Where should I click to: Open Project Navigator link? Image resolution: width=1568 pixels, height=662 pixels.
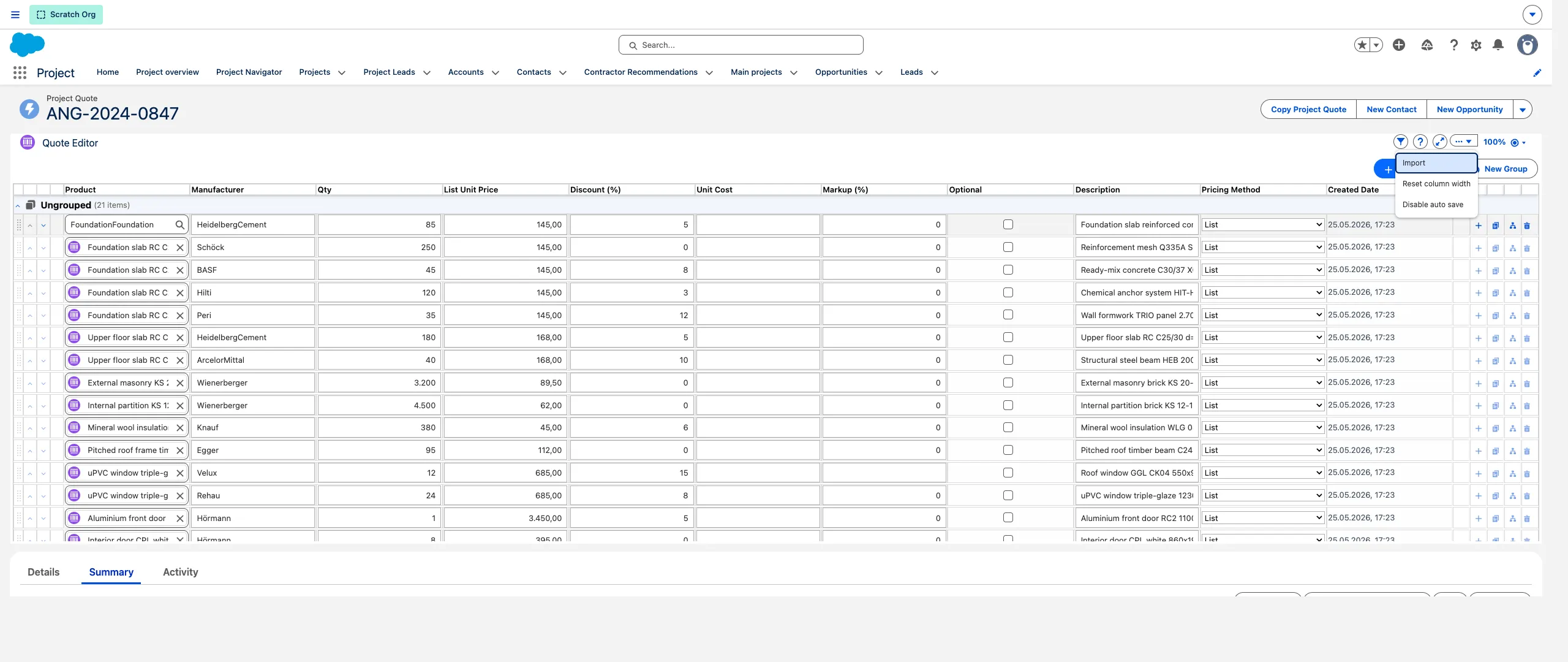pos(249,72)
